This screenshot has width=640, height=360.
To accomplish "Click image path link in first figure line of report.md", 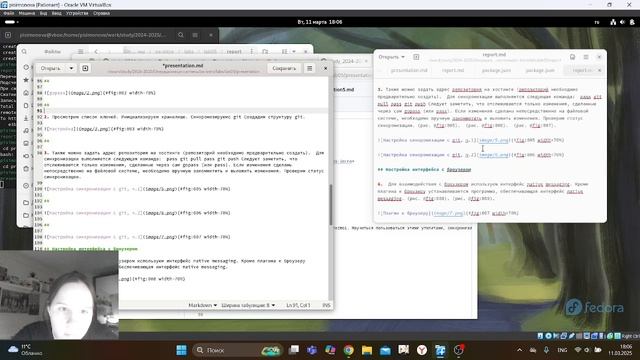I will click(493, 140).
